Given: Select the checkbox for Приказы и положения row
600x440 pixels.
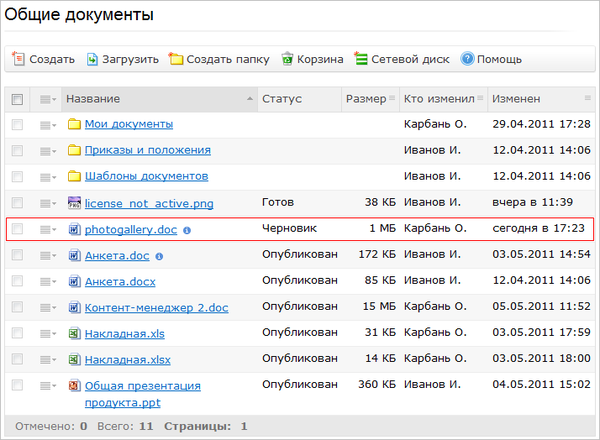Looking at the screenshot, I should click(x=17, y=151).
